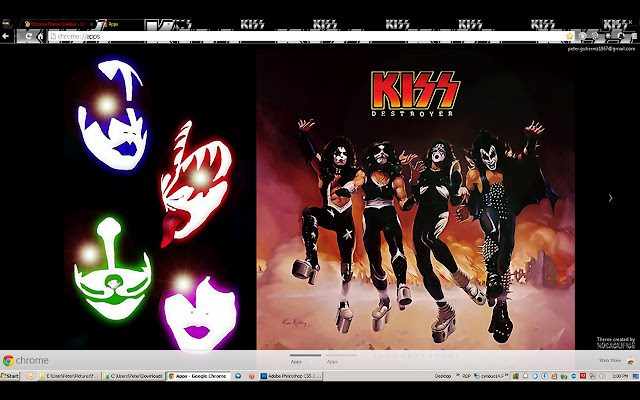The height and width of the screenshot is (400, 640).
Task: Open the Downloads folder taskbar button
Action: [133, 376]
